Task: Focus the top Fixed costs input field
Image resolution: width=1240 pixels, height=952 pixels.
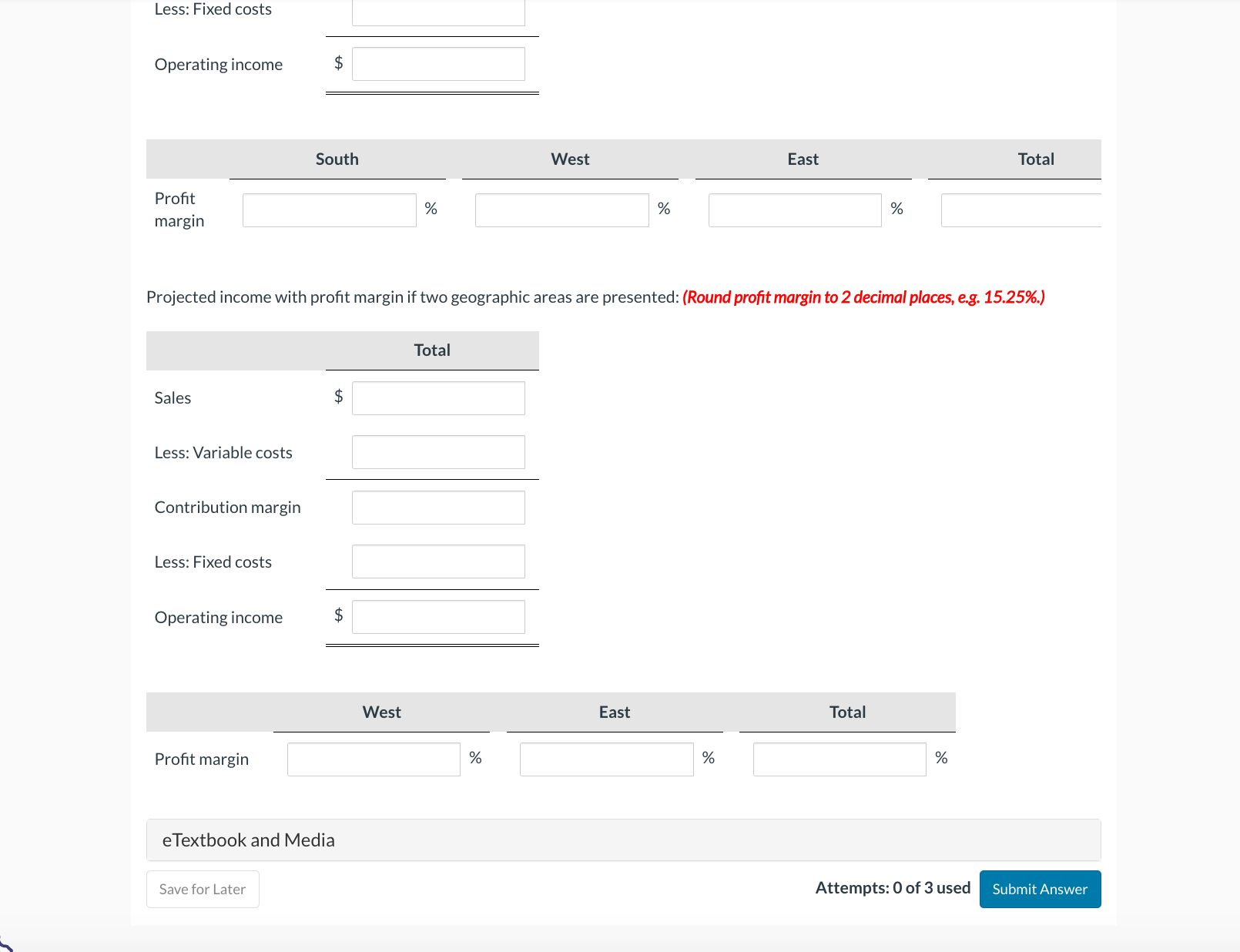Action: (438, 12)
